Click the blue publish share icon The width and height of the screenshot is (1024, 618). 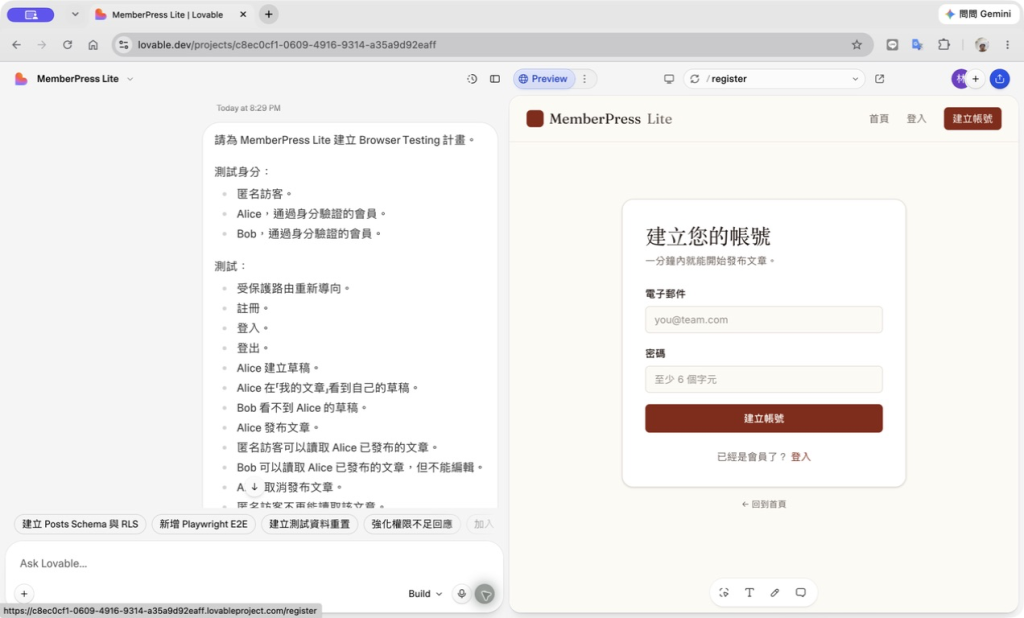[x=1000, y=79]
